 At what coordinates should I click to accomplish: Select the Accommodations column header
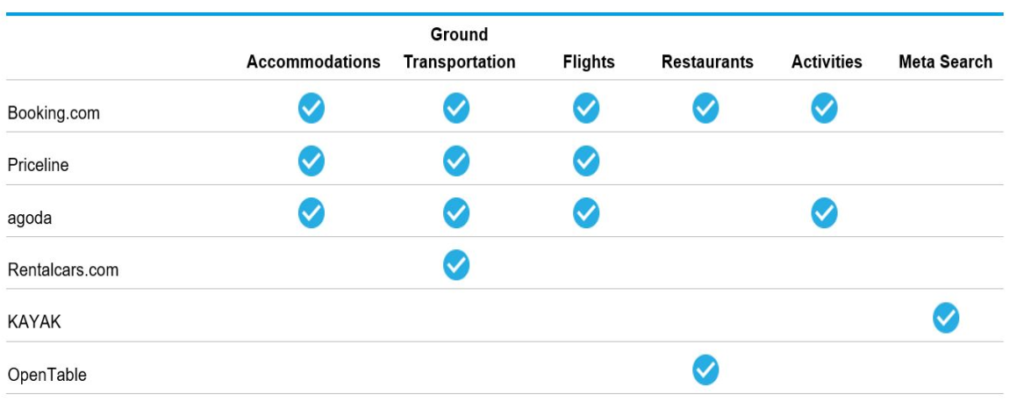pos(313,62)
